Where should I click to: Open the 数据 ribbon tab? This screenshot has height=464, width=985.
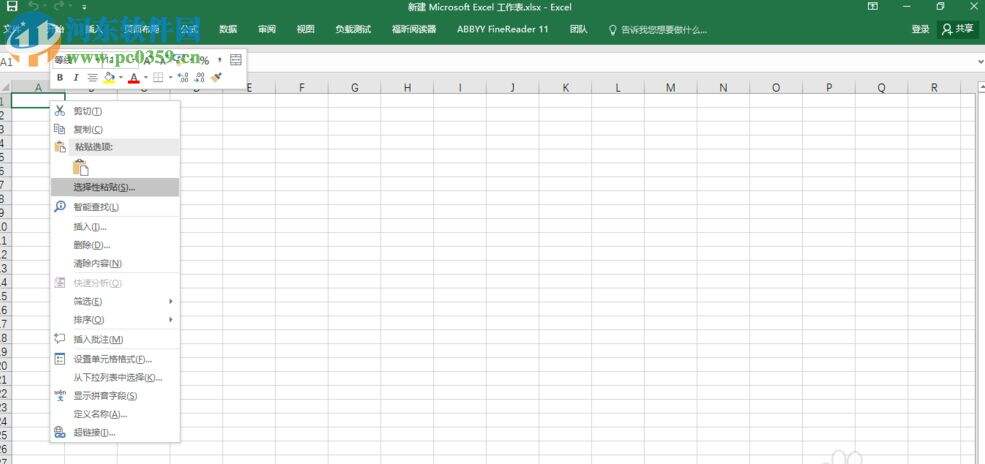pos(228,29)
